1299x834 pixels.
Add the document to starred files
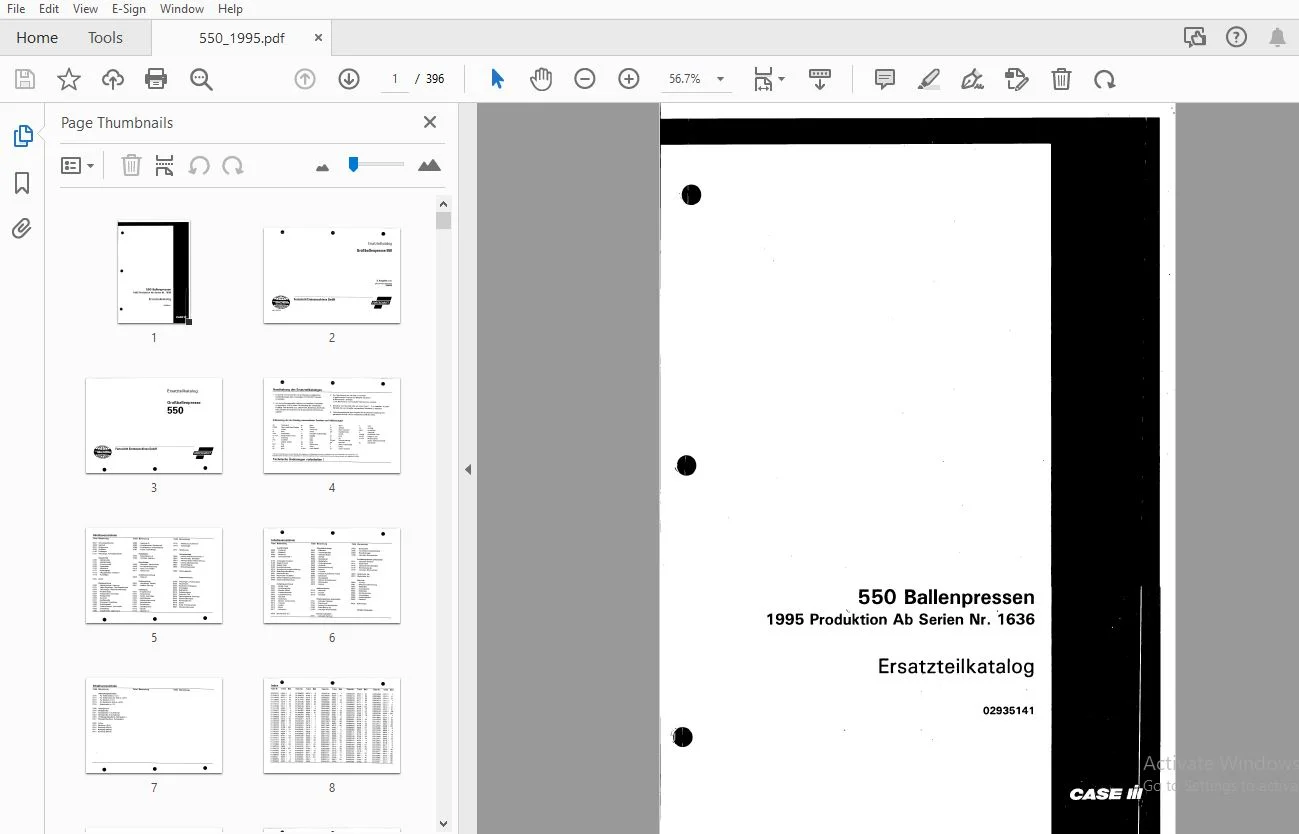click(69, 79)
